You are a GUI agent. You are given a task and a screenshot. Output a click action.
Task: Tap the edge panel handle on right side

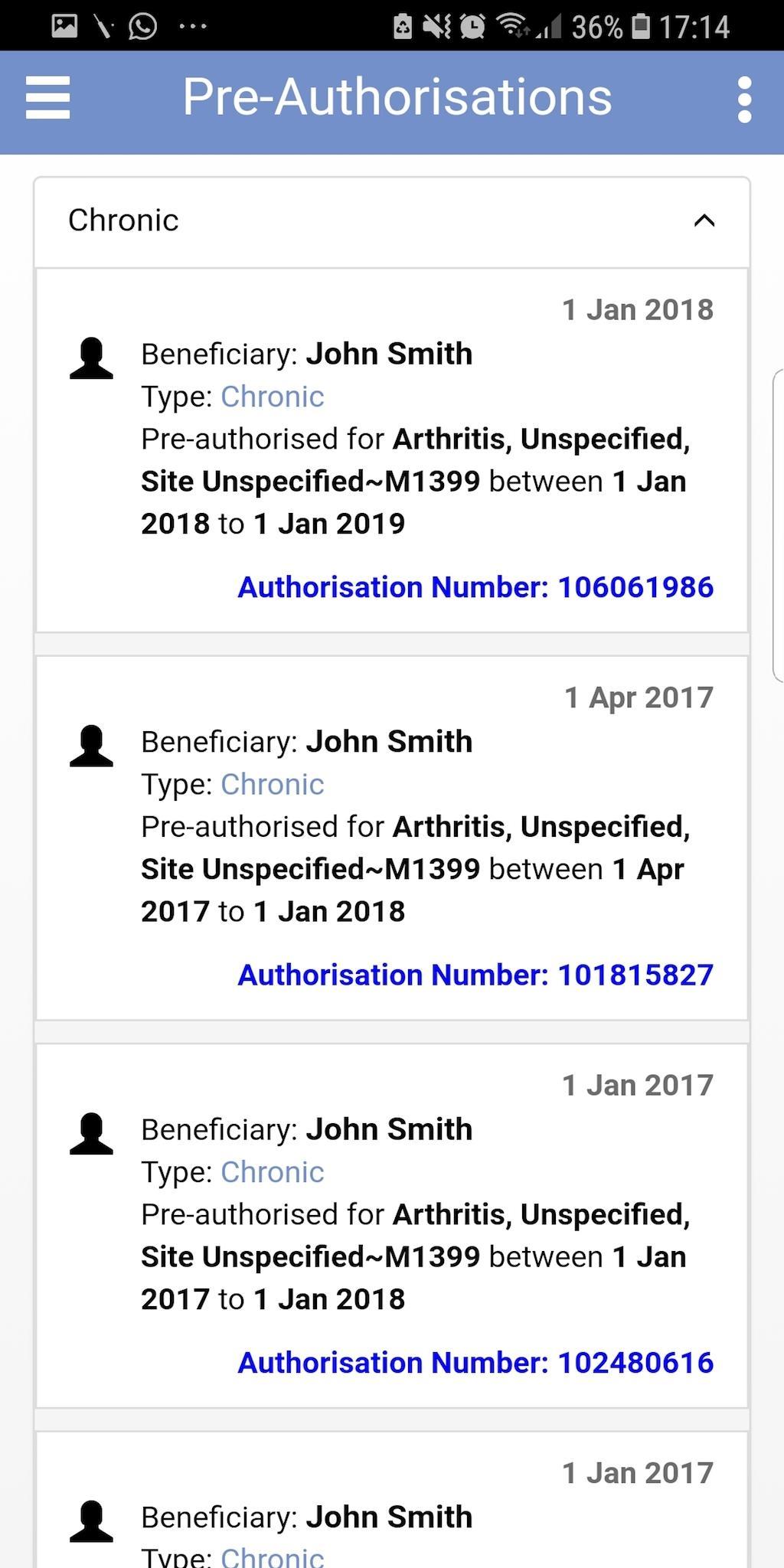(778, 525)
